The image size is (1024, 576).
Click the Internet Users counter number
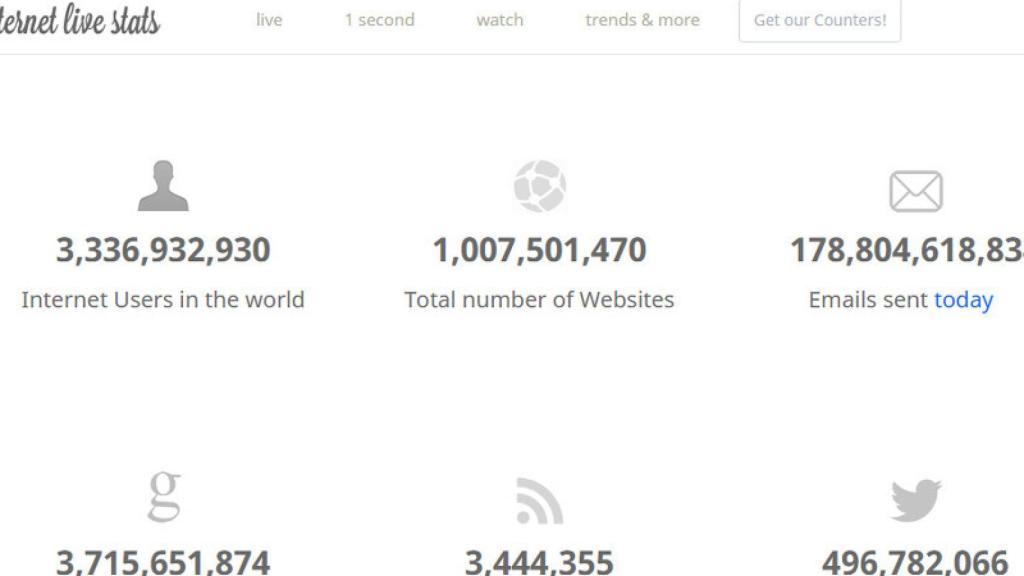tap(163, 249)
